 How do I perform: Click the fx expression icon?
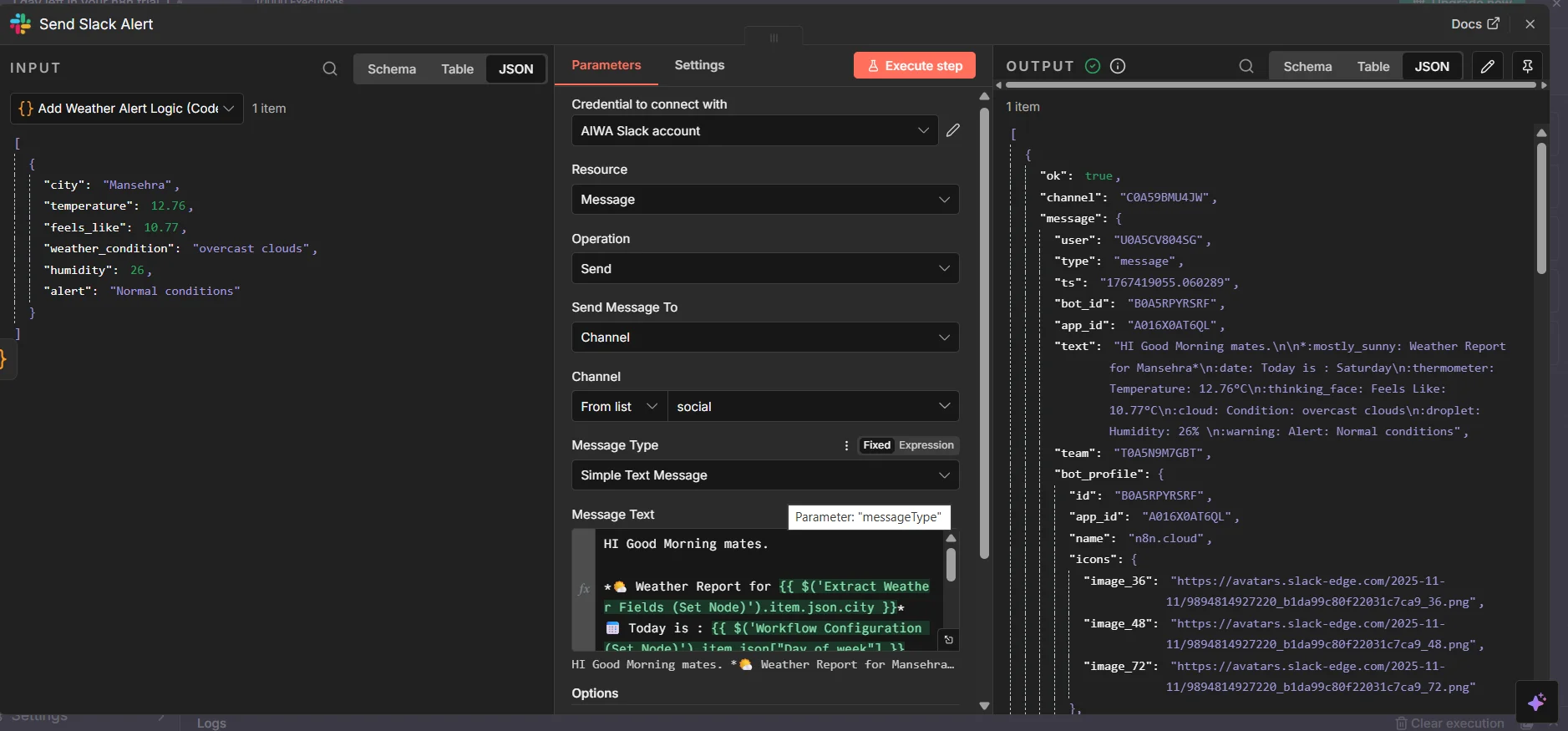[584, 590]
